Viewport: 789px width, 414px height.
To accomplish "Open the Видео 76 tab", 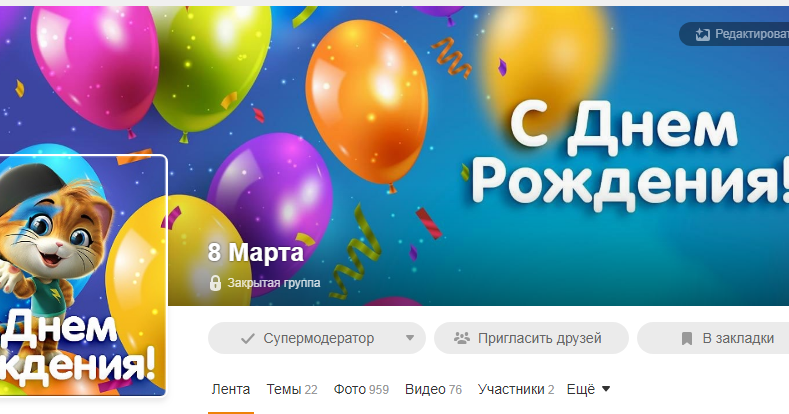I will [x=433, y=389].
